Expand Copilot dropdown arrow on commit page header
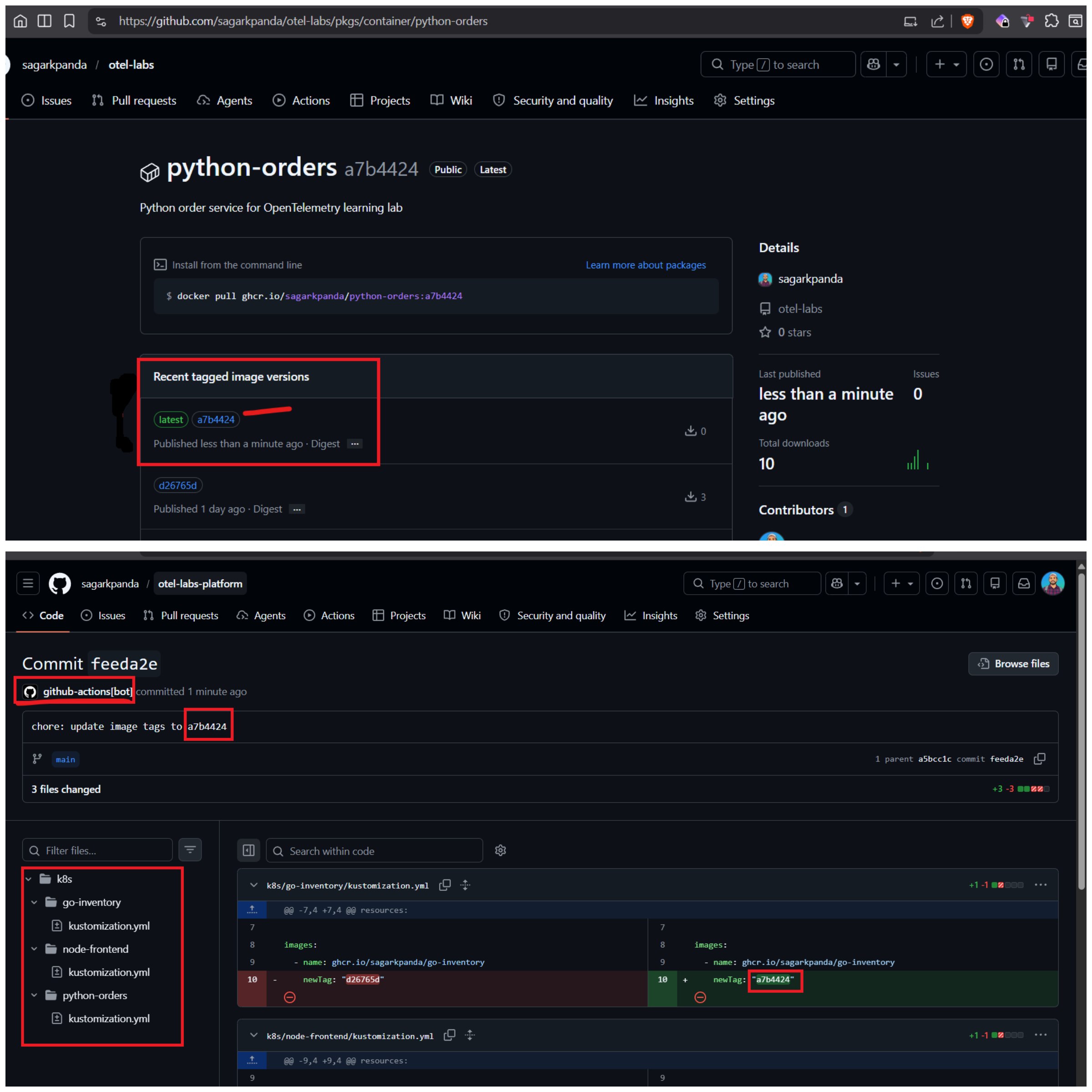 (x=857, y=584)
